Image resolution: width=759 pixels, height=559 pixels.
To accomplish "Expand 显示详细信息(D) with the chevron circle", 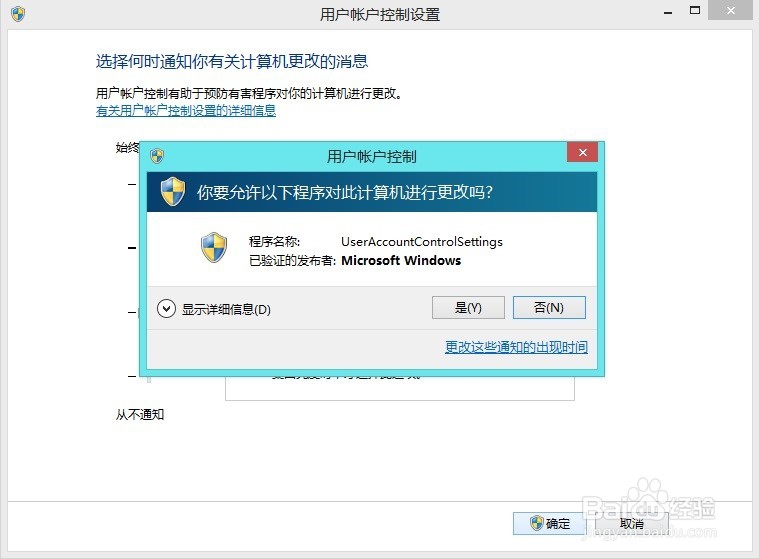I will [166, 308].
